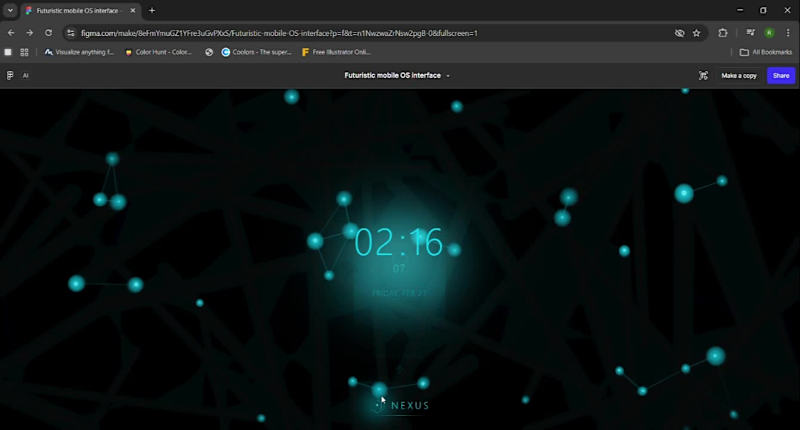This screenshot has width=800, height=430.
Task: Open the media controls icon
Action: click(750, 33)
